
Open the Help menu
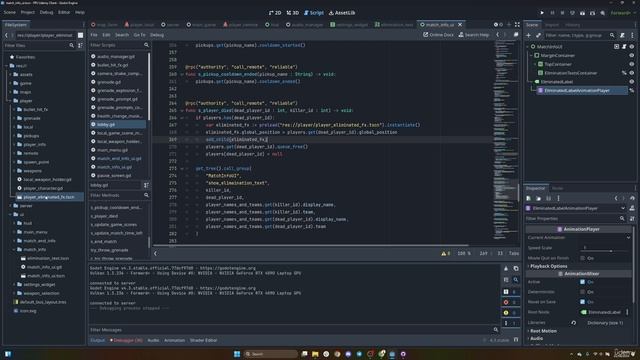[80, 13]
